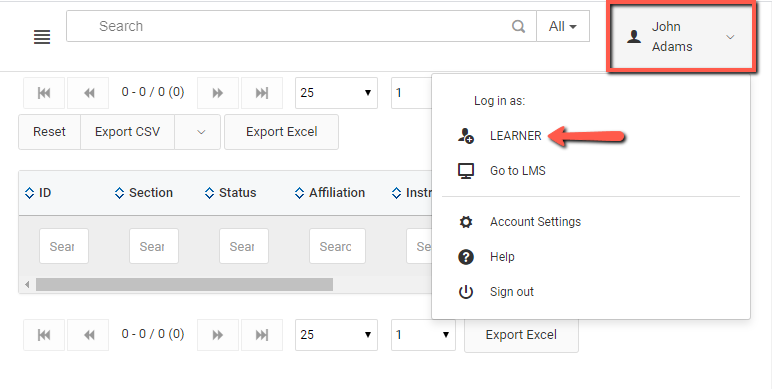Go to previous page in bottom pager
772x389 pixels.
(x=88, y=335)
